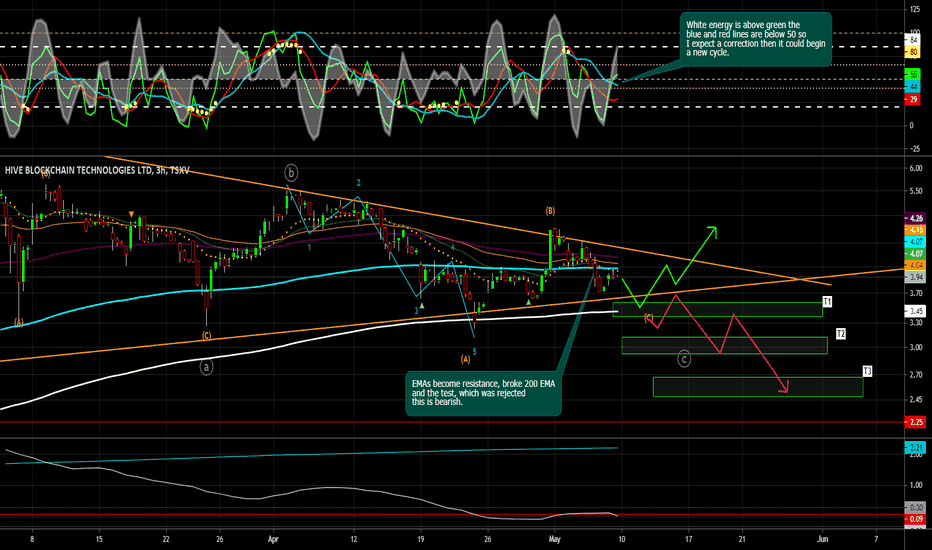Click the cyan wave number 4 label

453,247
